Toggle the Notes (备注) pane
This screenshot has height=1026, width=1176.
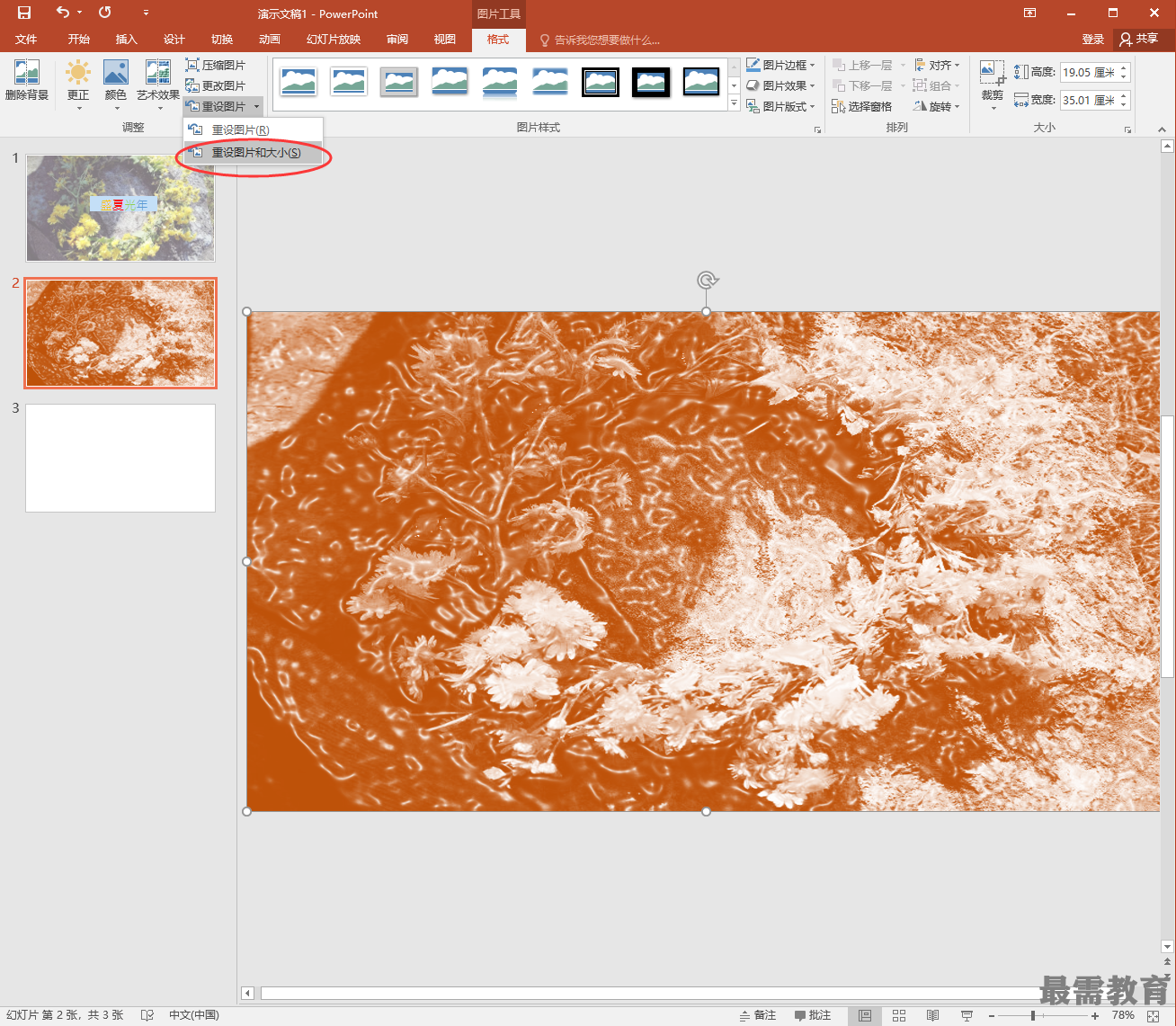click(758, 1015)
